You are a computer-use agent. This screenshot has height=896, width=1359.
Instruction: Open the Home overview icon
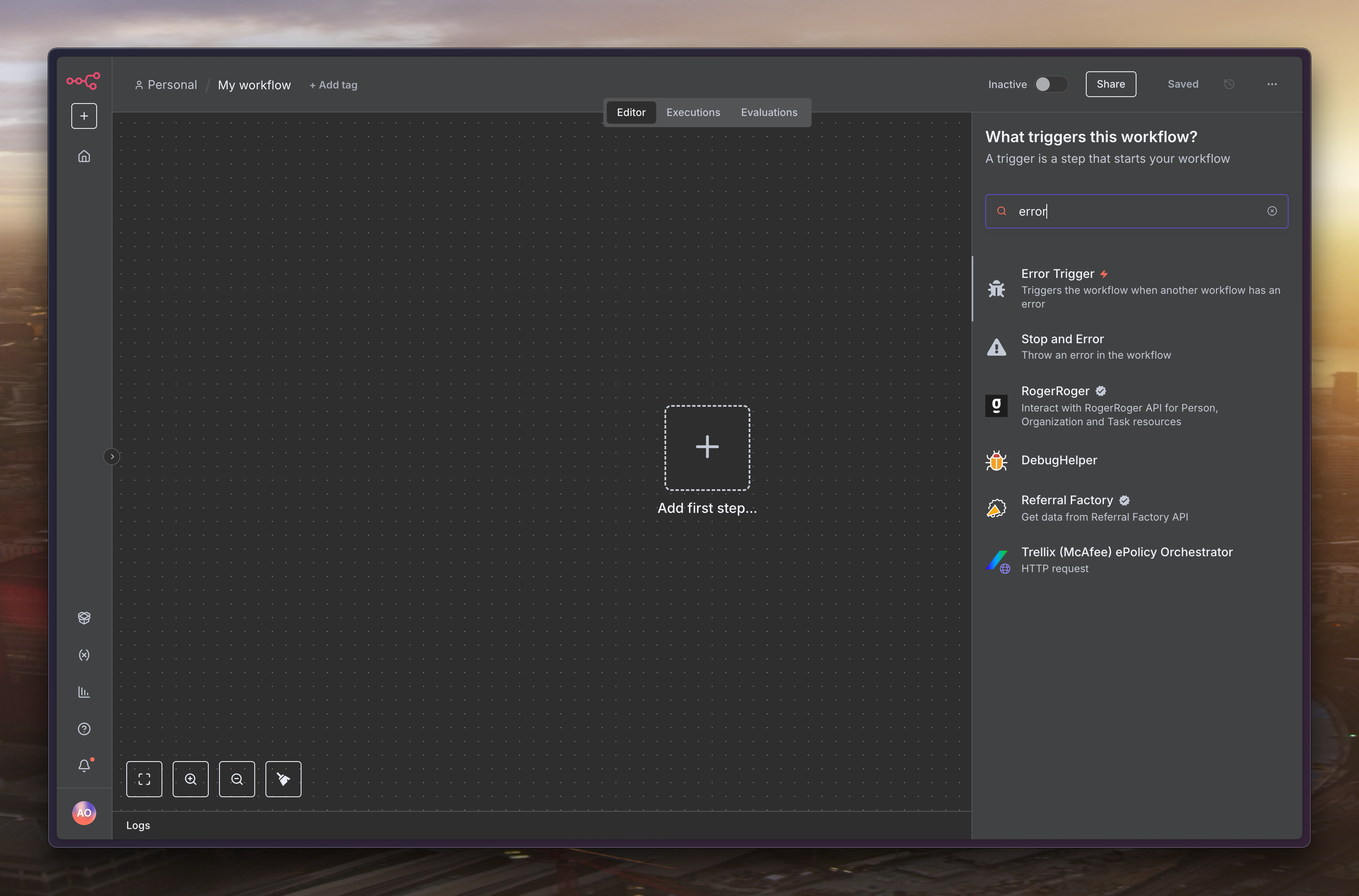84,156
